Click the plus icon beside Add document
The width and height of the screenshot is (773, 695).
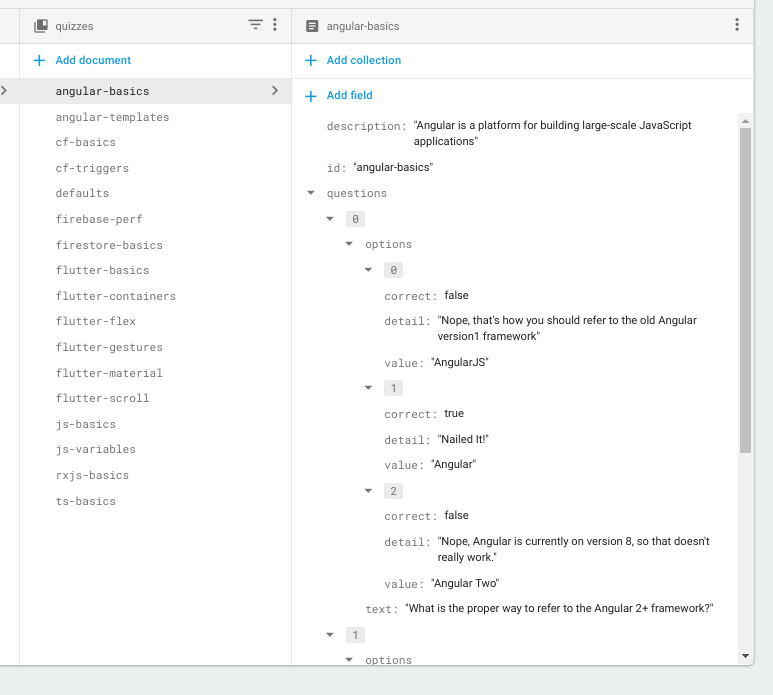point(40,60)
